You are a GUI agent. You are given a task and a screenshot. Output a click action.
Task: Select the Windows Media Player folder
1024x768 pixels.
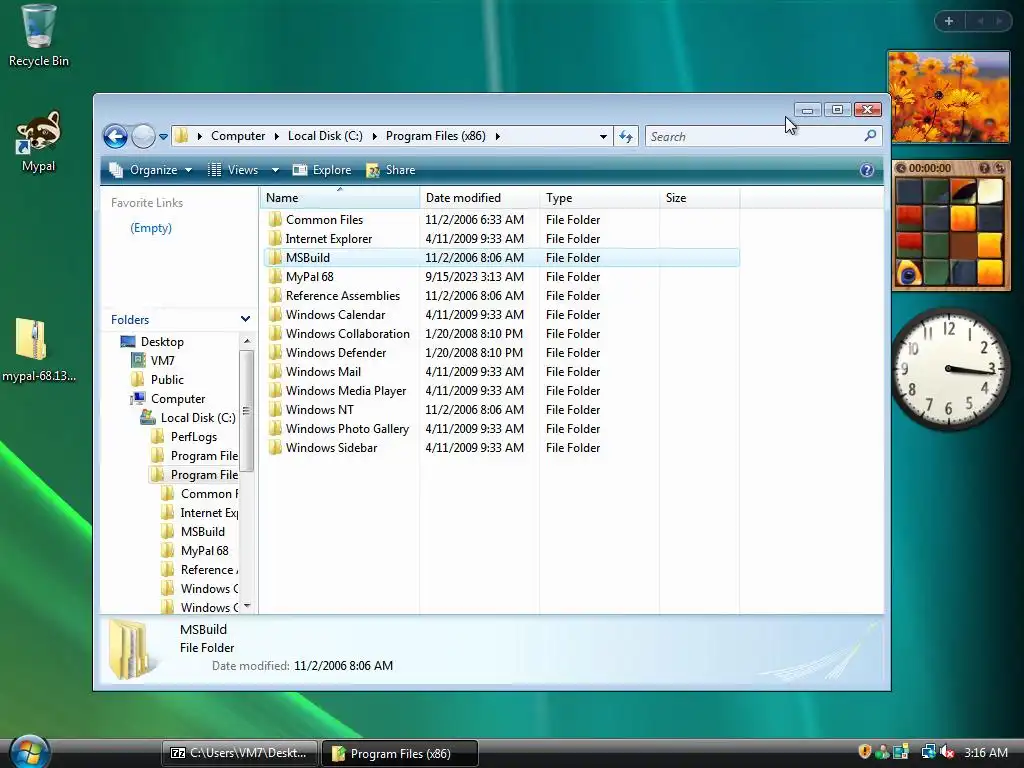pyautogui.click(x=345, y=391)
